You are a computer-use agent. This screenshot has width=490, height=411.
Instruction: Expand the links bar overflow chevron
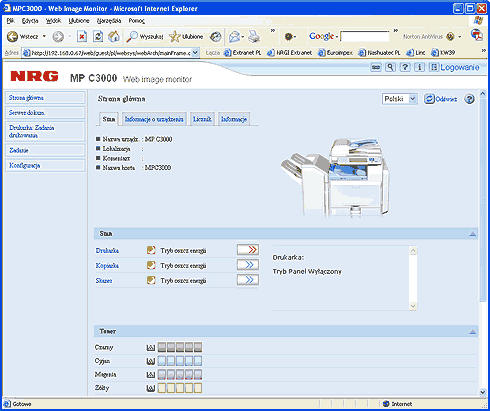(x=483, y=51)
